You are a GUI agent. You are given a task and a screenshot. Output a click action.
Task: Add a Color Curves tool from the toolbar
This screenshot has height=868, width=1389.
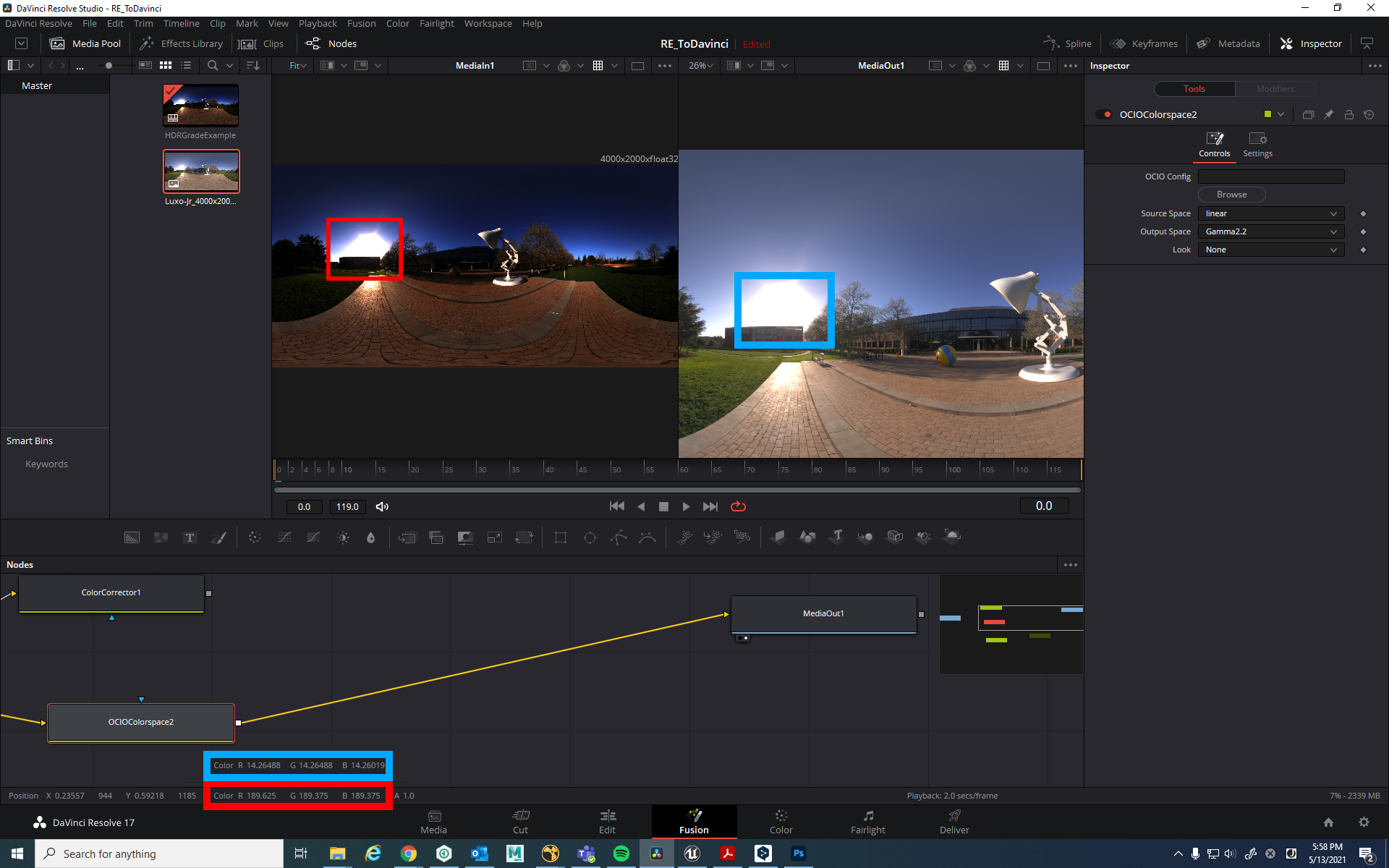[x=284, y=537]
